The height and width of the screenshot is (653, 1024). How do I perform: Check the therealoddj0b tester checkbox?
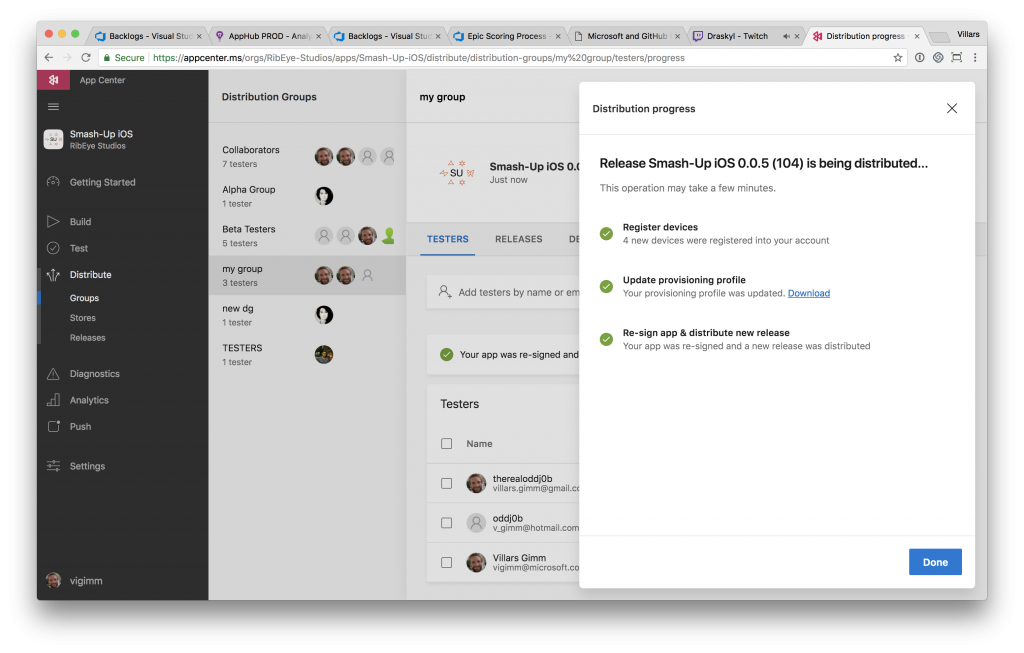pos(447,483)
